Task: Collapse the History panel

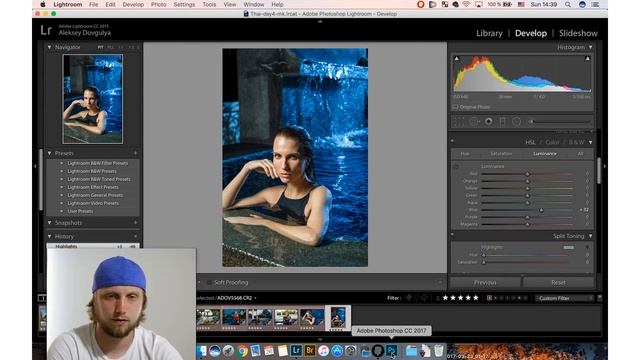Action: pos(49,236)
